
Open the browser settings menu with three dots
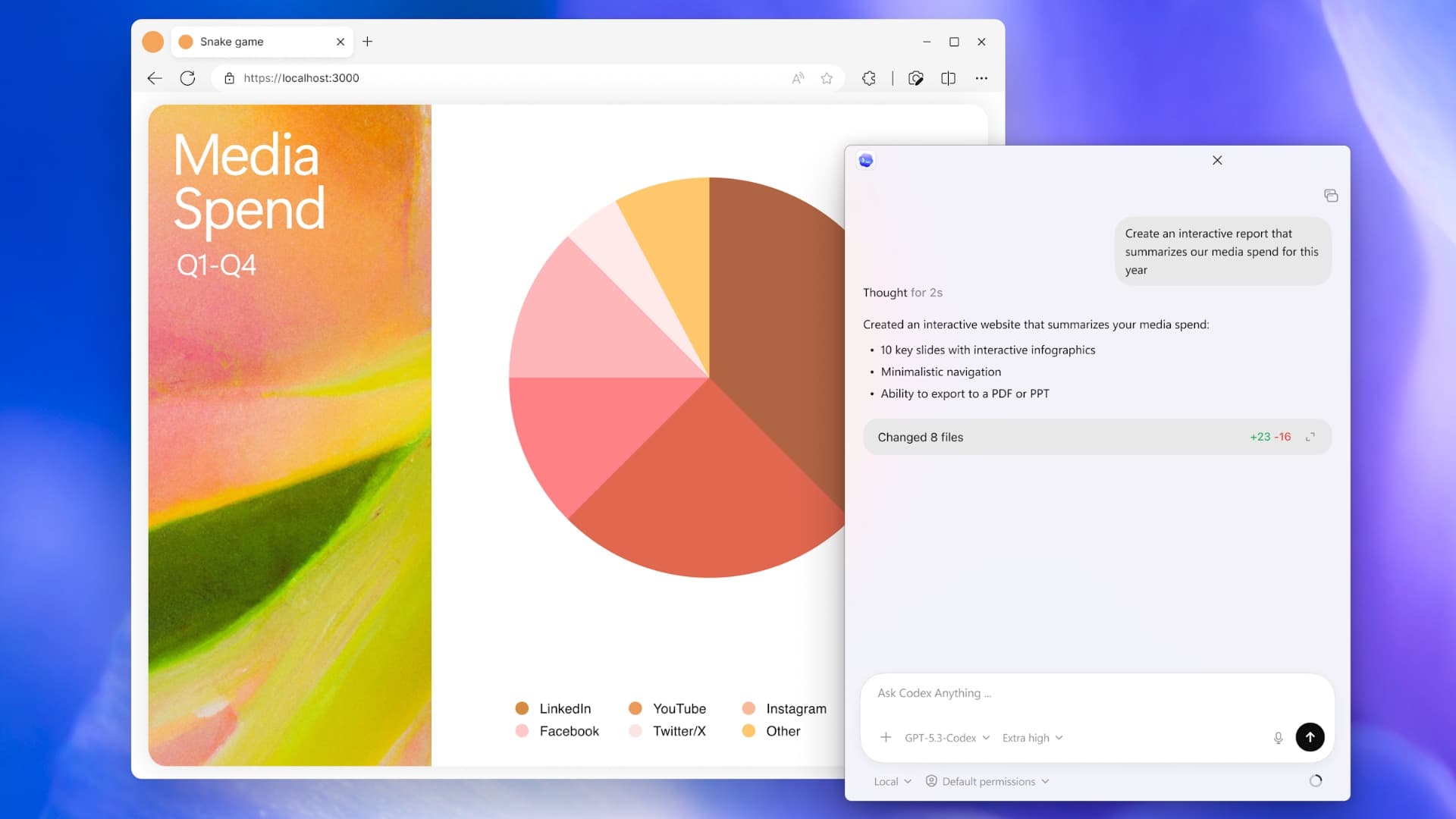coord(982,78)
